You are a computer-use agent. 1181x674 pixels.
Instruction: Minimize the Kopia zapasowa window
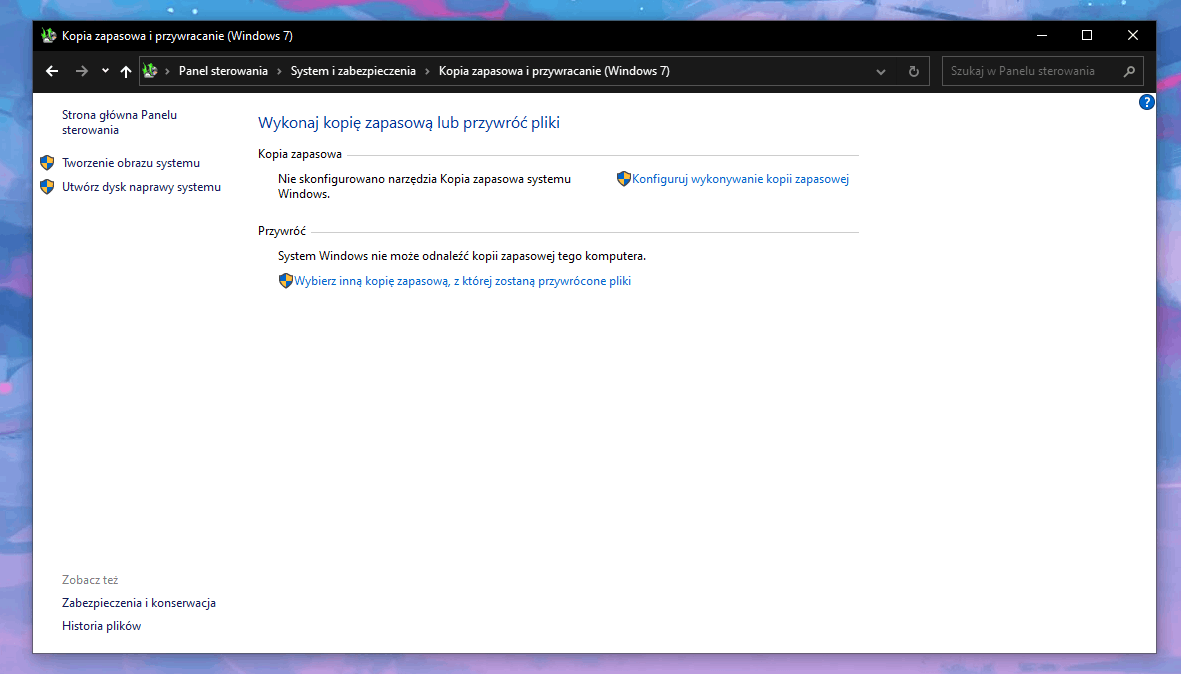click(1042, 35)
